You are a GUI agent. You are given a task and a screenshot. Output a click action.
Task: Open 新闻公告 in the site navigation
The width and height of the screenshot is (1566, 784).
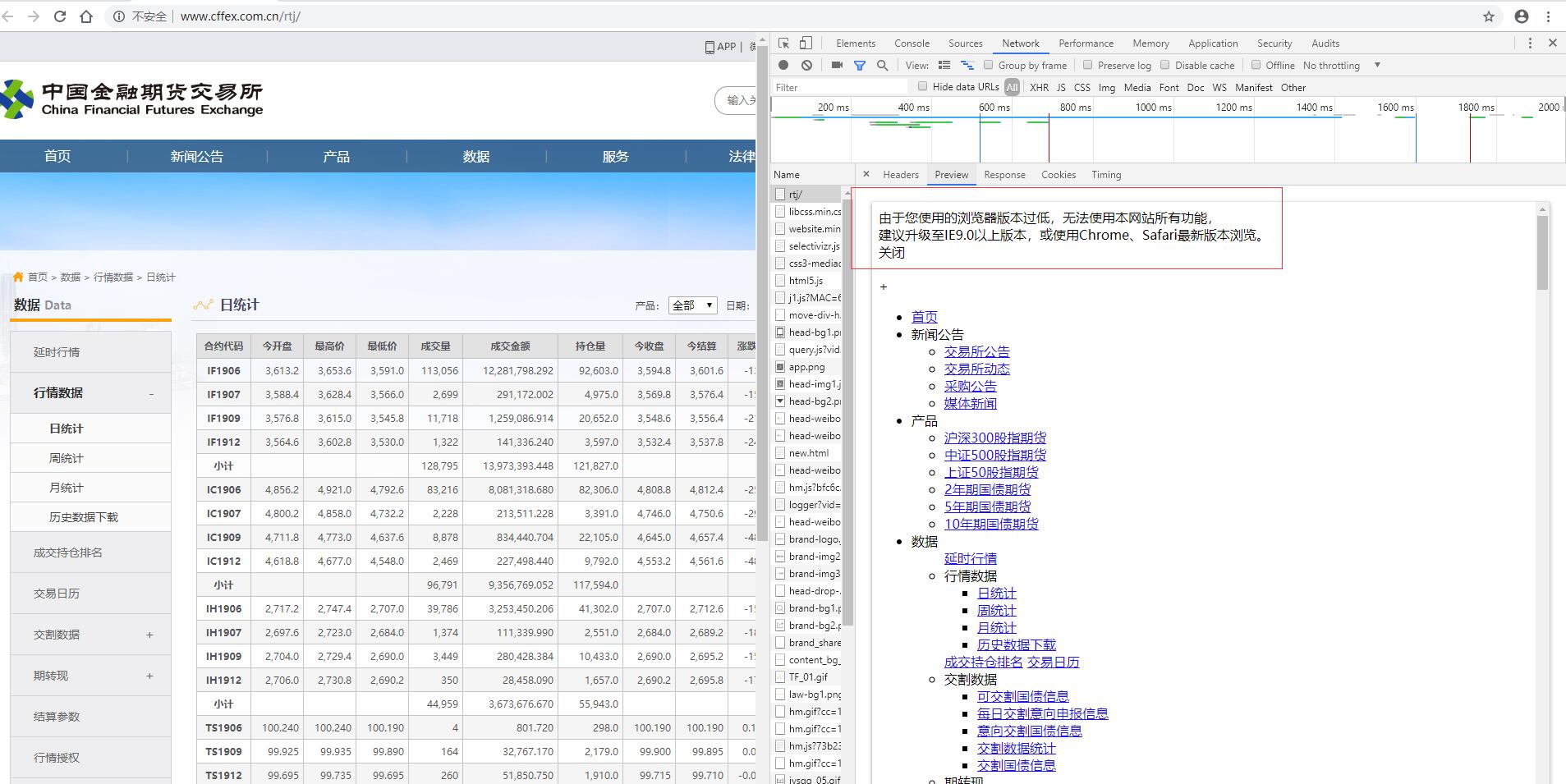[x=197, y=156]
